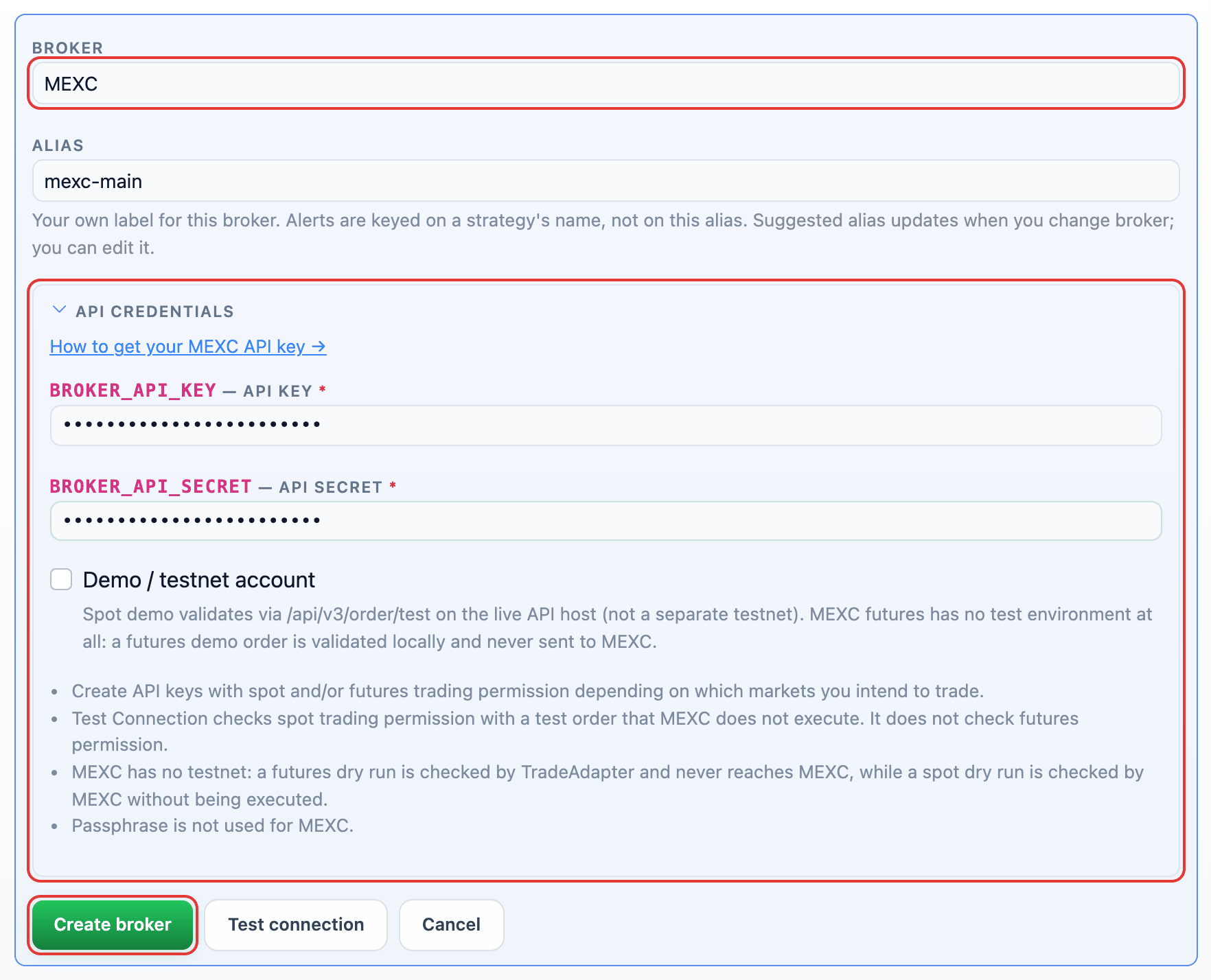Click the 'Your own label for this broker' help text
Viewport: 1211px width, 980px height.
click(603, 234)
